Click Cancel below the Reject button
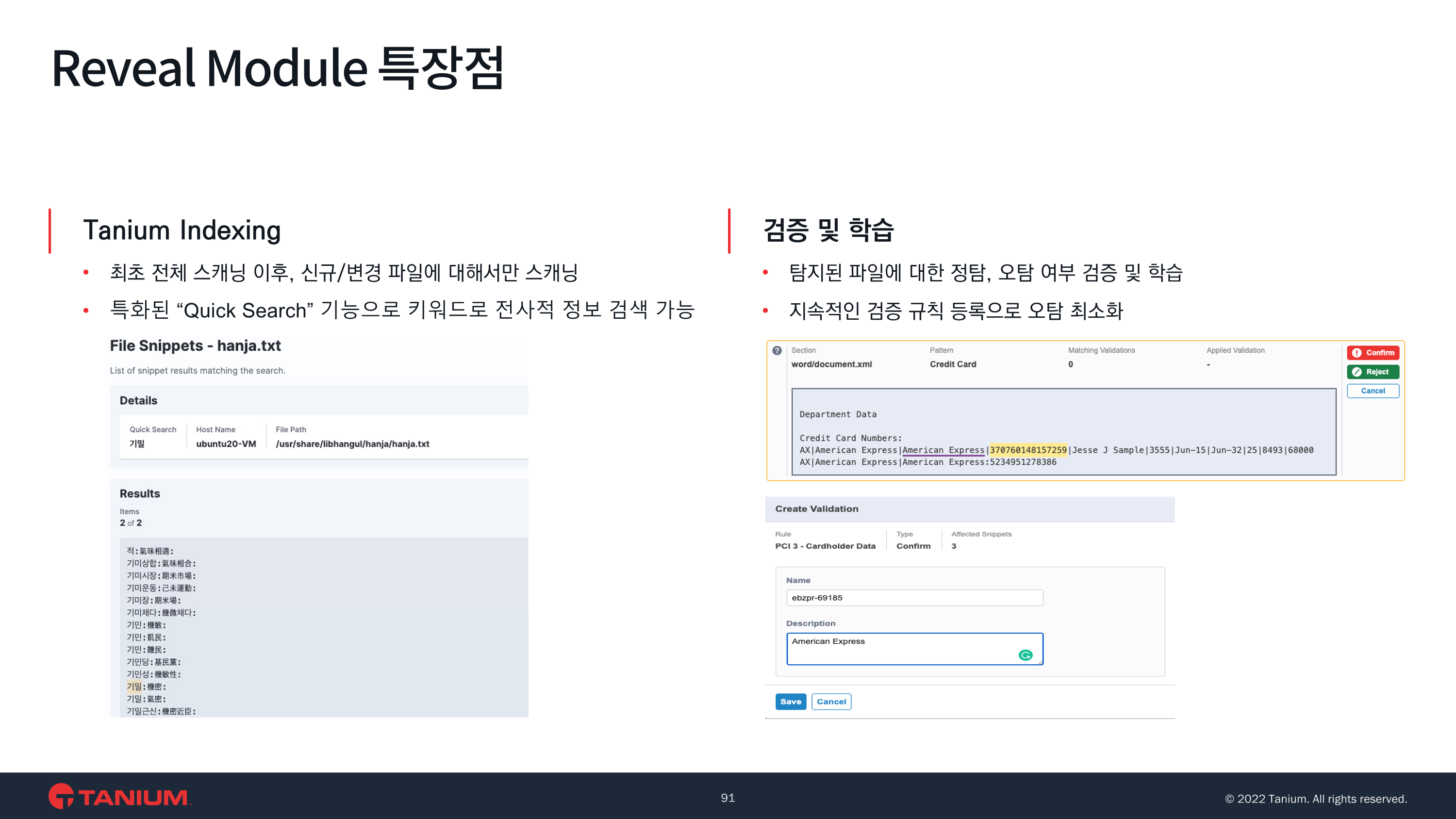 1373,391
